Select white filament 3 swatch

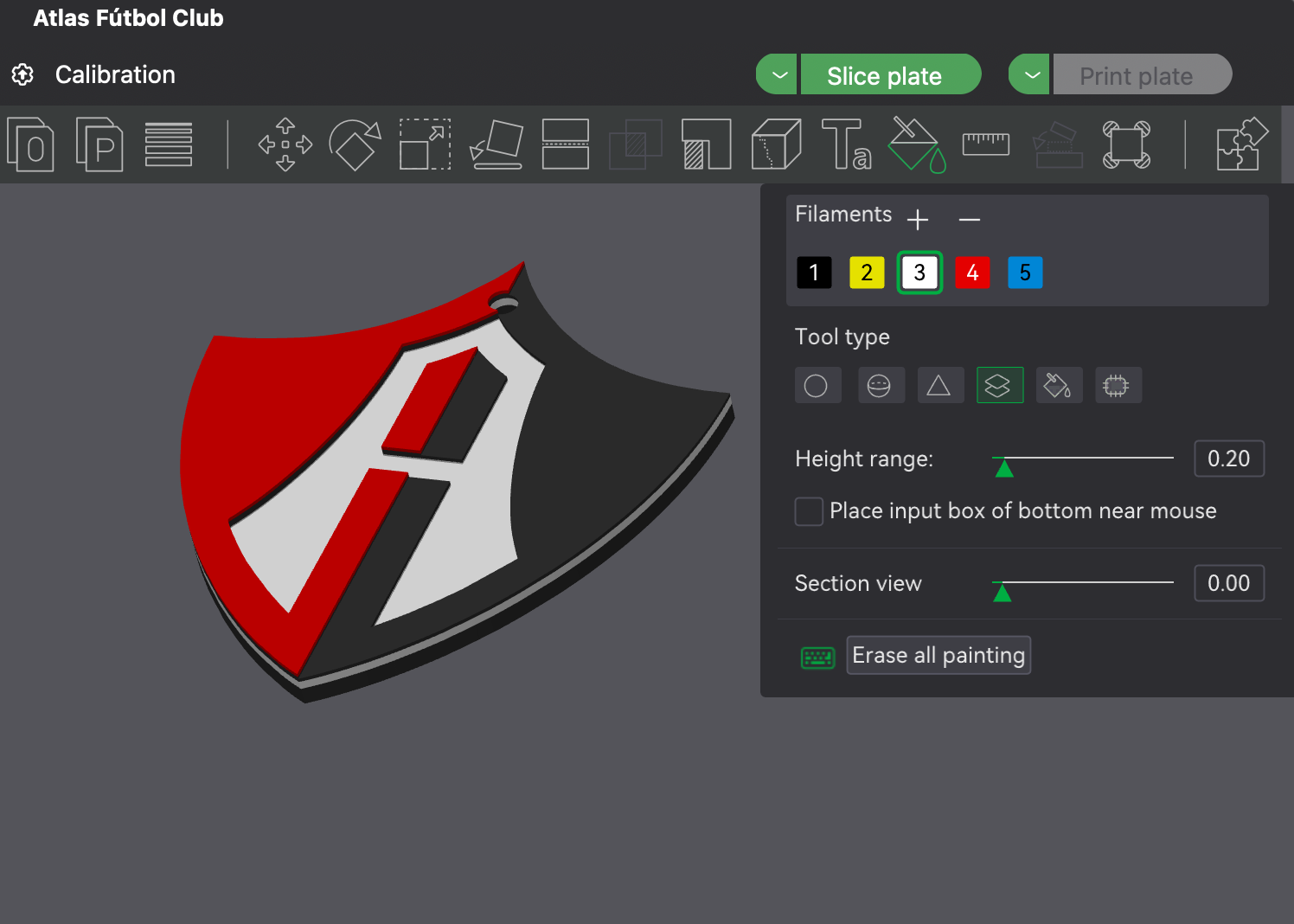click(x=919, y=273)
